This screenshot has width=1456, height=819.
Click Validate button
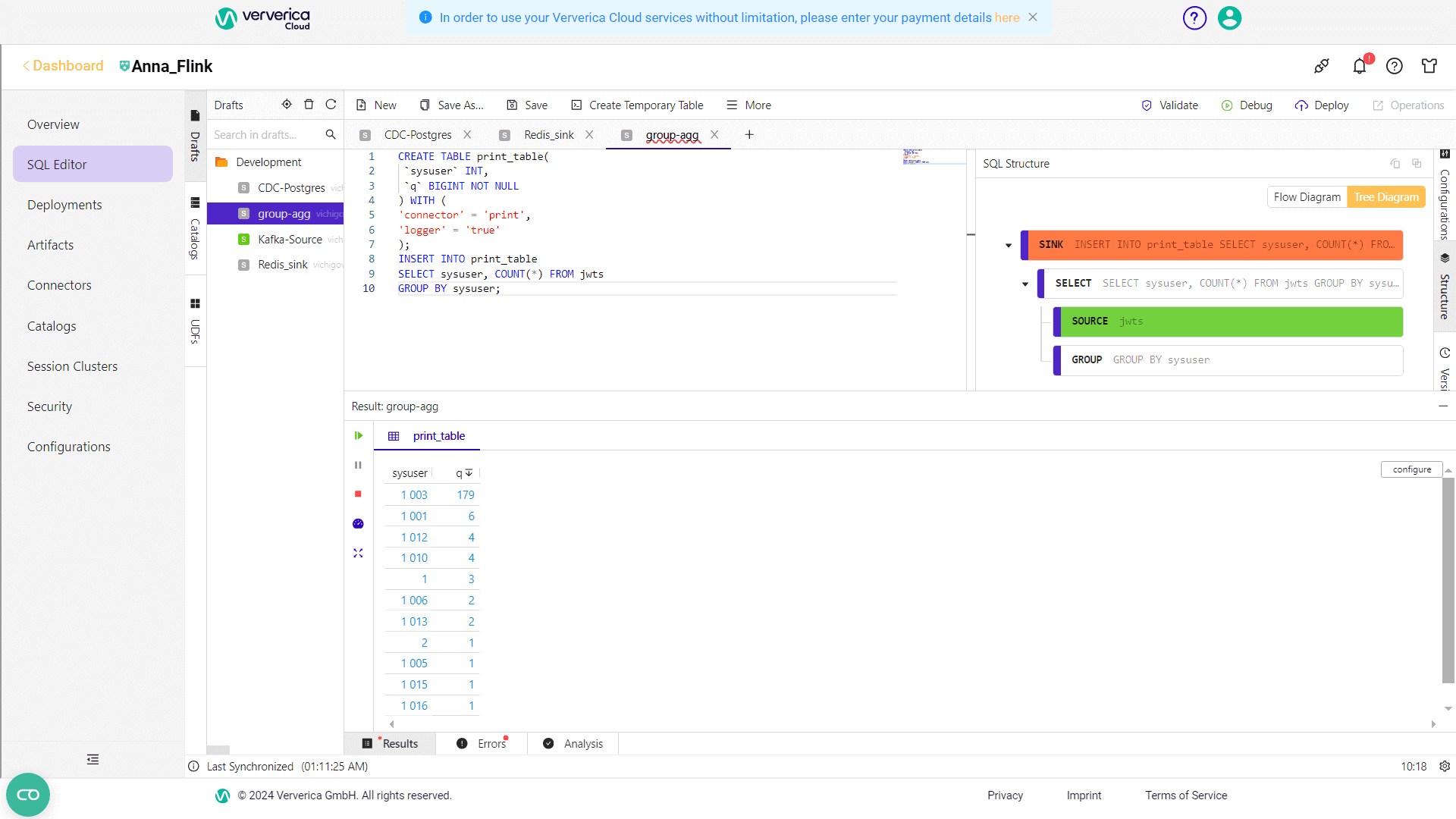click(x=1170, y=105)
